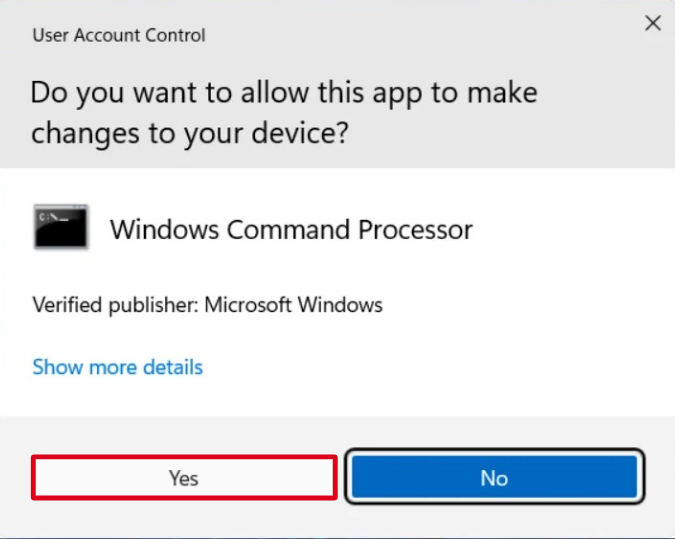
Task: Close the User Account Control dialog
Action: [653, 24]
